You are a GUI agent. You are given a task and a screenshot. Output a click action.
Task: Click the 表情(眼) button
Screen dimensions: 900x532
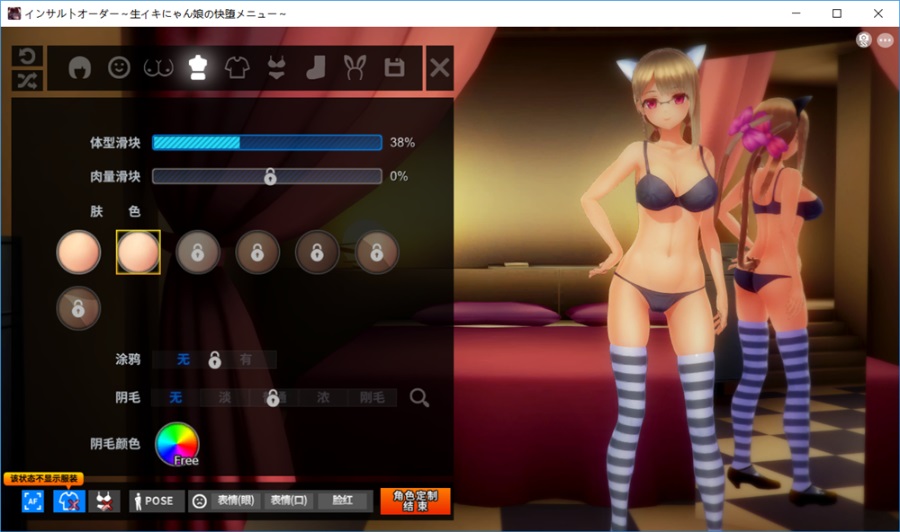(x=236, y=500)
